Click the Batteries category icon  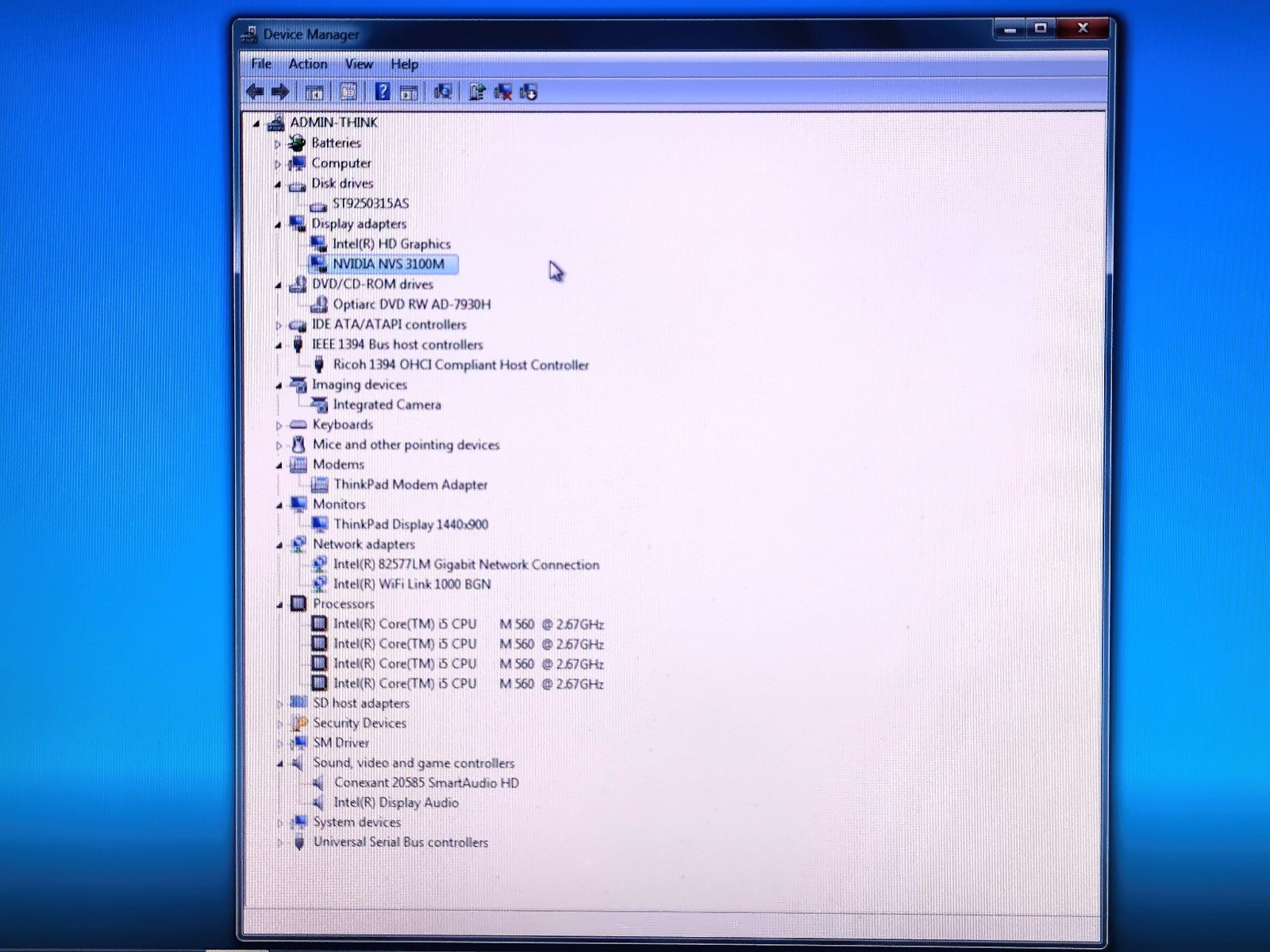[297, 143]
